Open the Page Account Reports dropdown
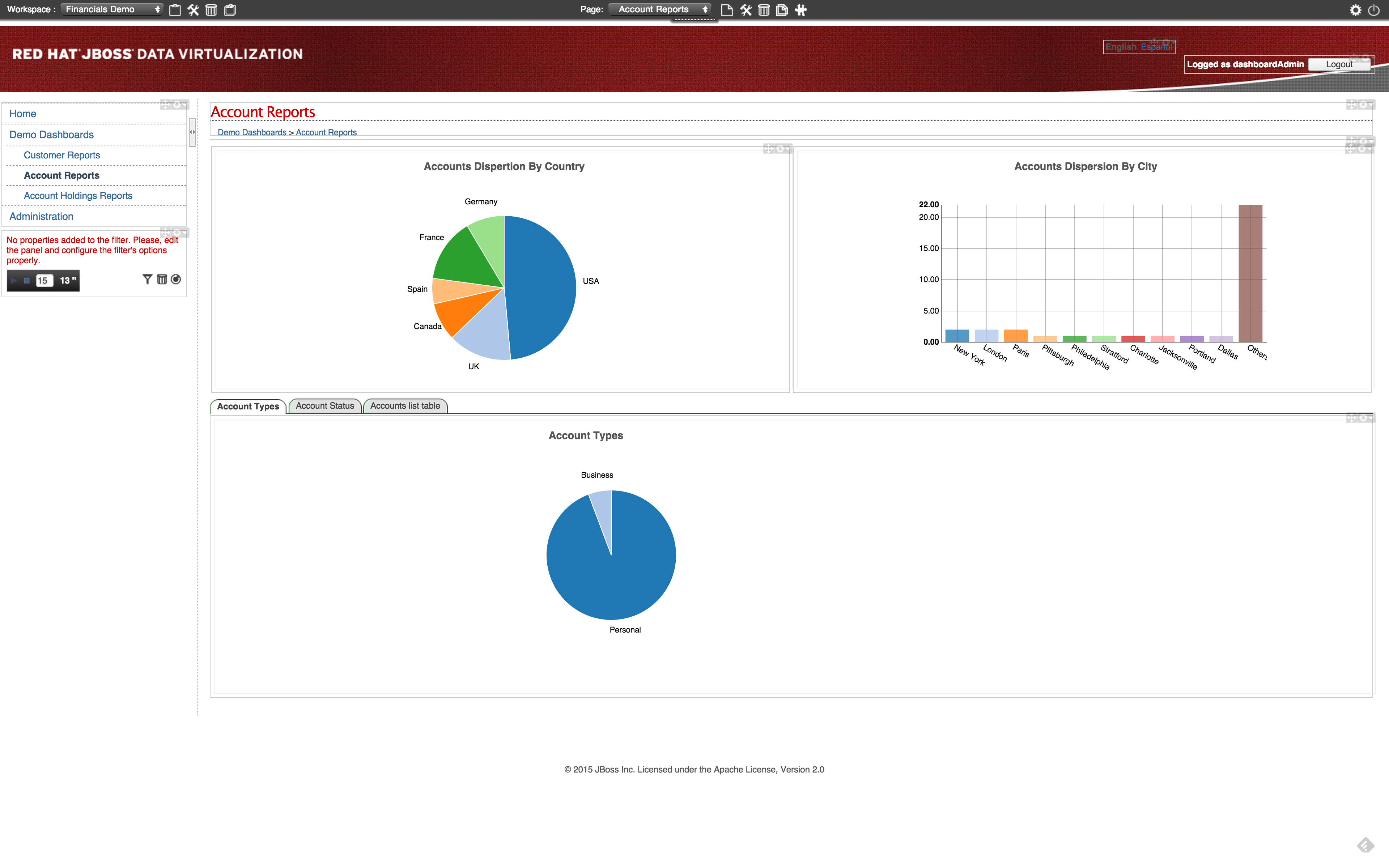This screenshot has height=868, width=1389. (660, 9)
